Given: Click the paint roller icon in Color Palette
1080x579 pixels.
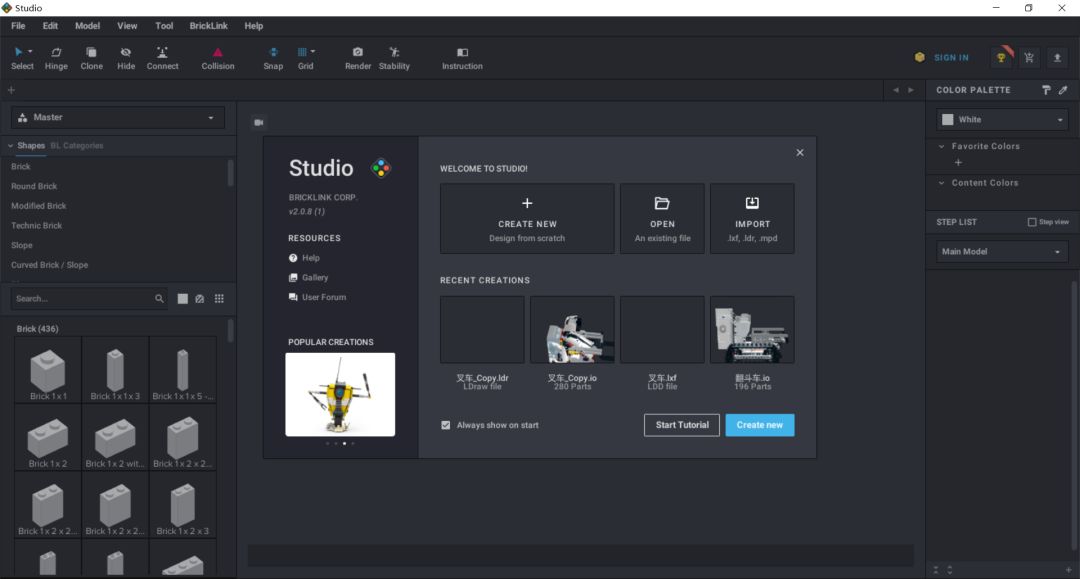Looking at the screenshot, I should 1046,90.
